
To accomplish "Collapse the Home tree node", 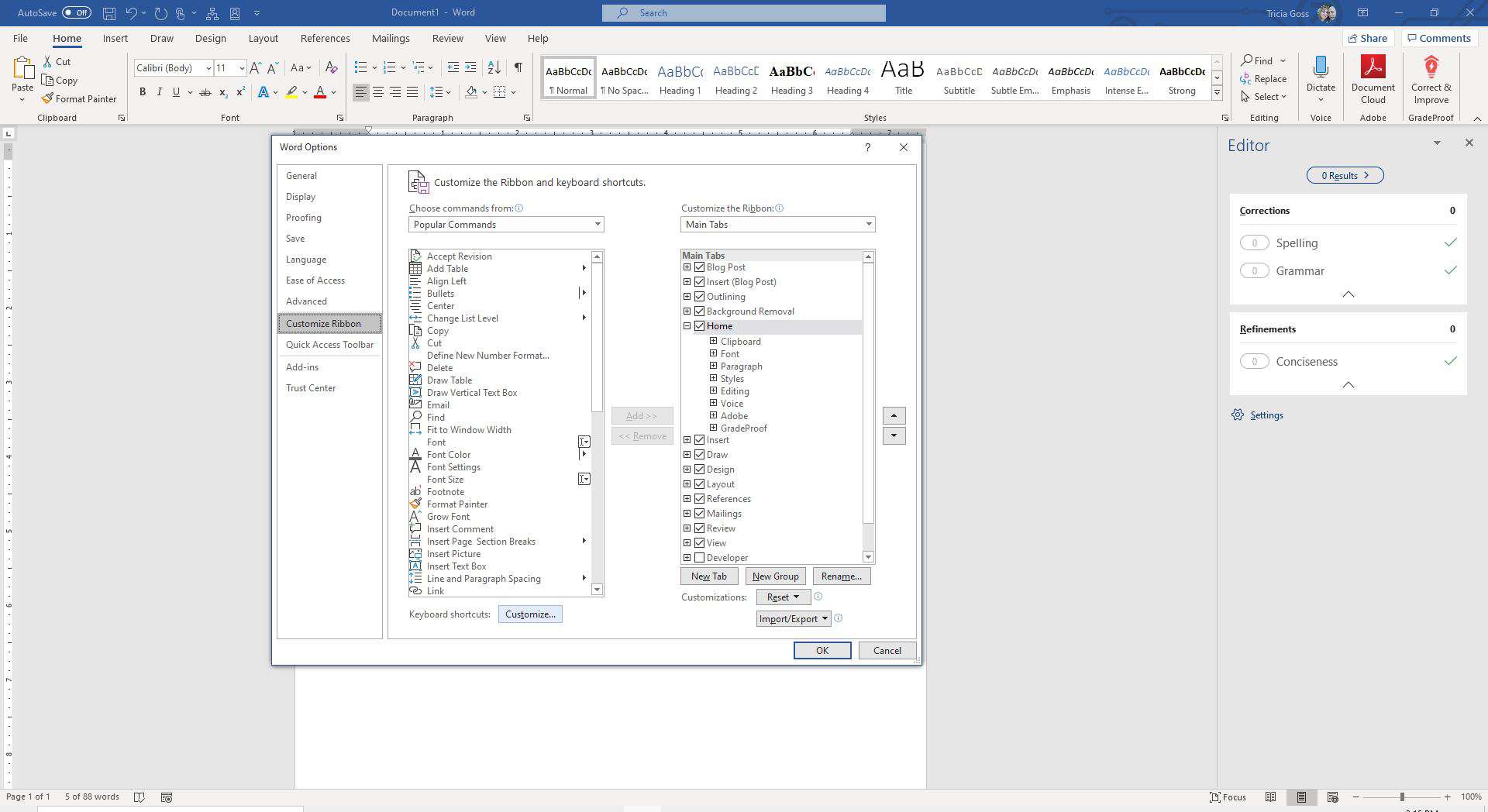I will tap(687, 326).
